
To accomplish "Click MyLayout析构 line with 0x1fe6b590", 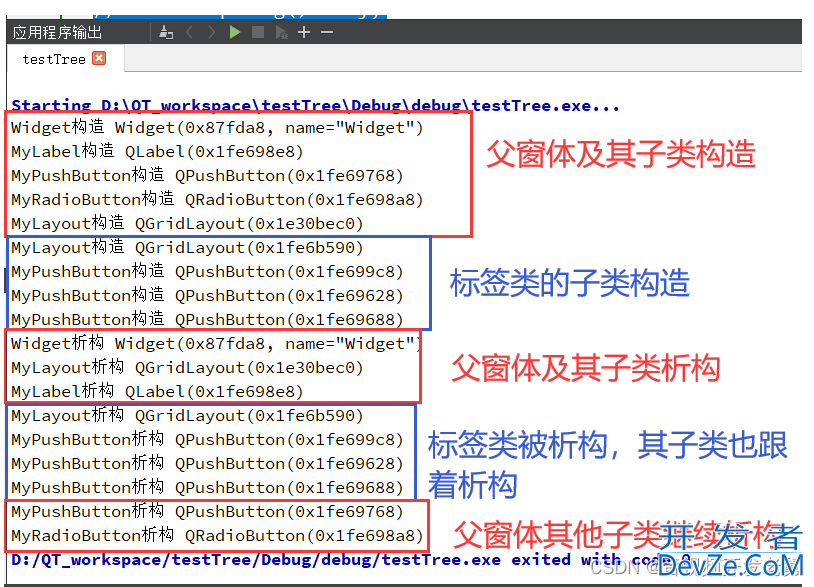I will coord(187,415).
